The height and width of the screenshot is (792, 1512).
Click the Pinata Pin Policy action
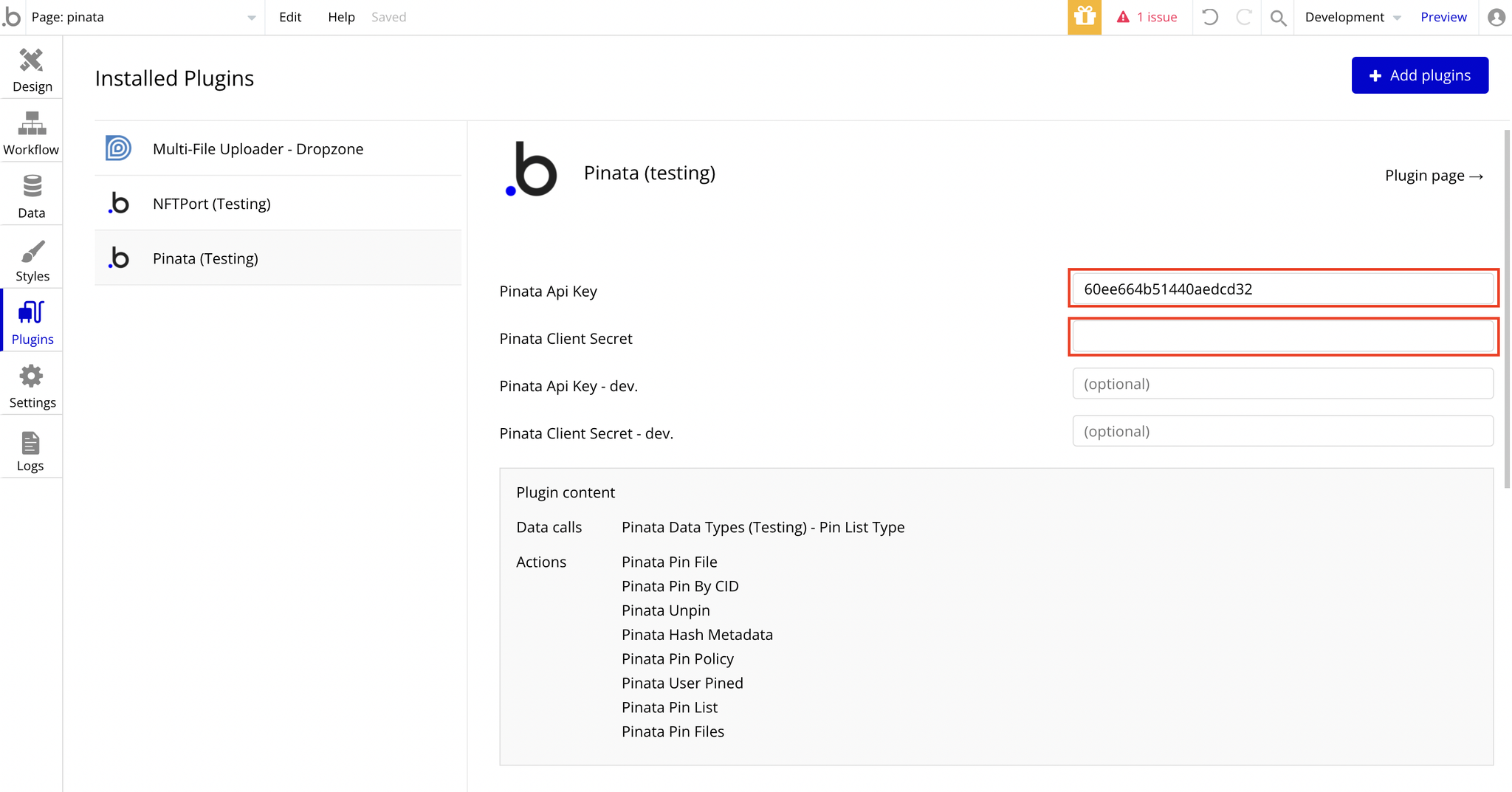click(677, 659)
